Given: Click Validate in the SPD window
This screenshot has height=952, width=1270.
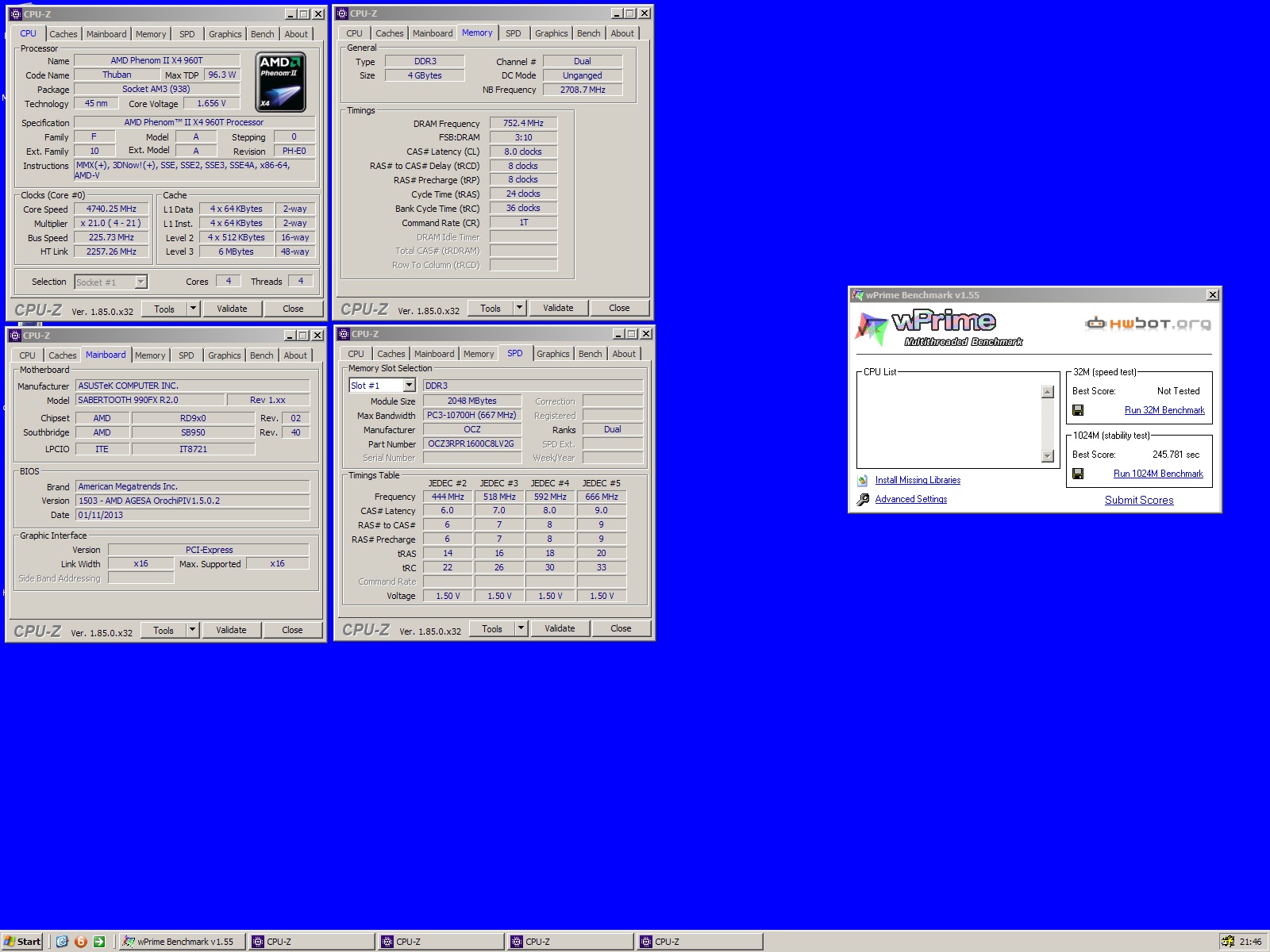Looking at the screenshot, I should click(560, 628).
